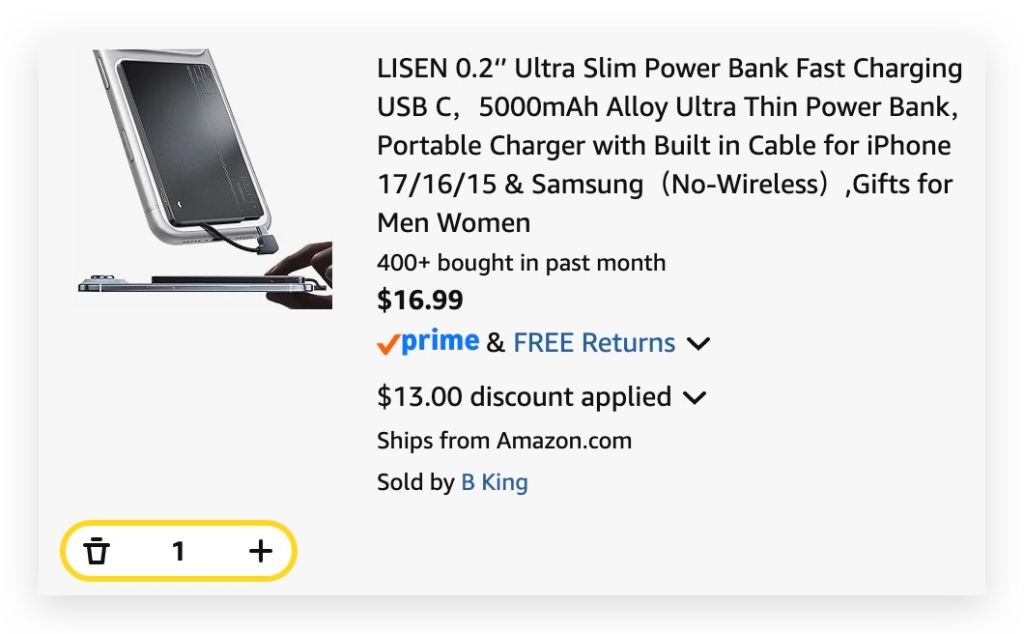Click '400+ bought in past month' text
The image size is (1024, 634).
(521, 263)
